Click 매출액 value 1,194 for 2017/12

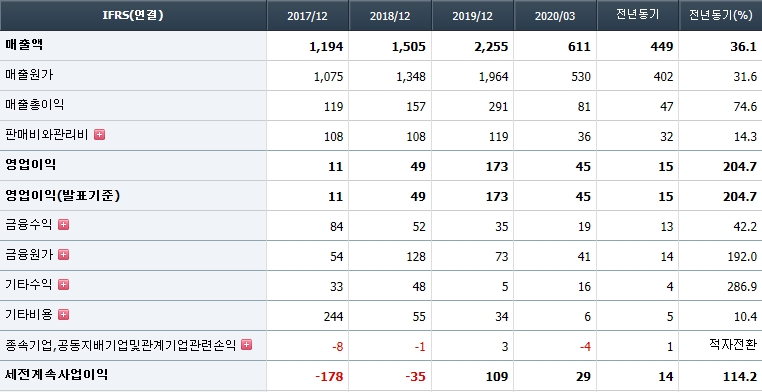[x=326, y=47]
